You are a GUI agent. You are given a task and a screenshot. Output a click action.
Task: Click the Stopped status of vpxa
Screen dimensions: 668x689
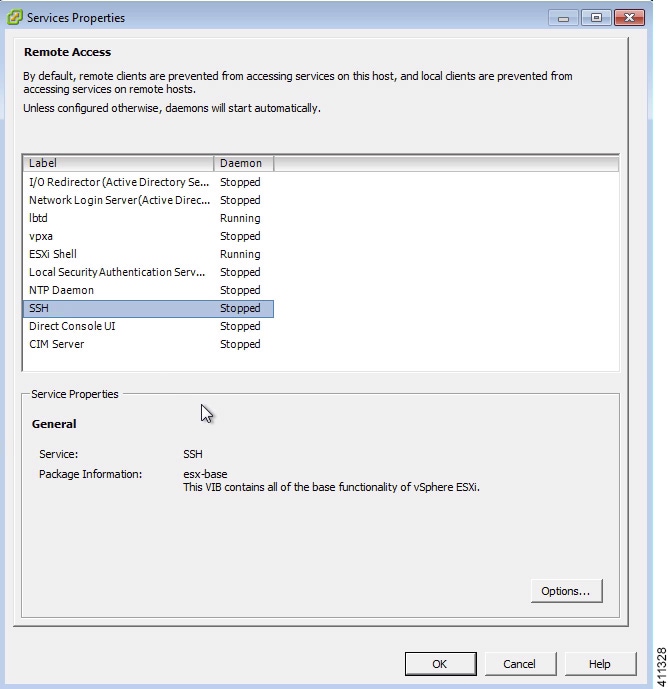pos(240,236)
